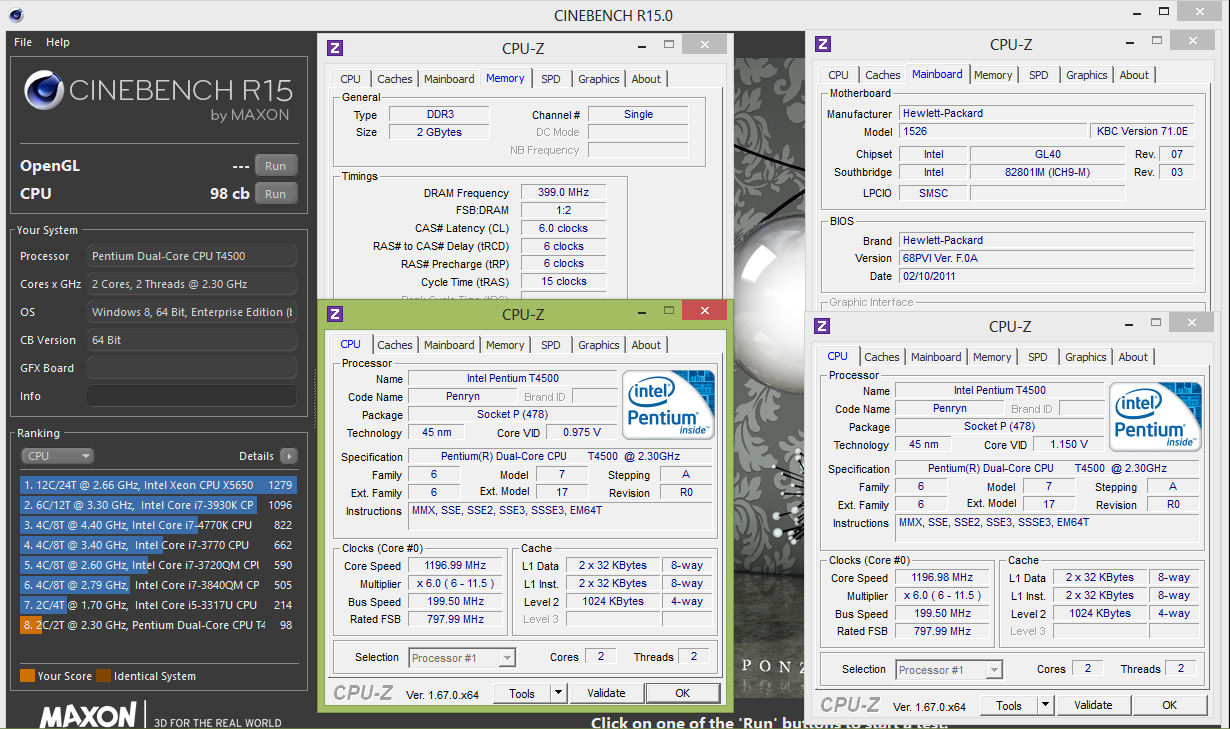Click the MAXON logo at the bottom

tap(88, 715)
